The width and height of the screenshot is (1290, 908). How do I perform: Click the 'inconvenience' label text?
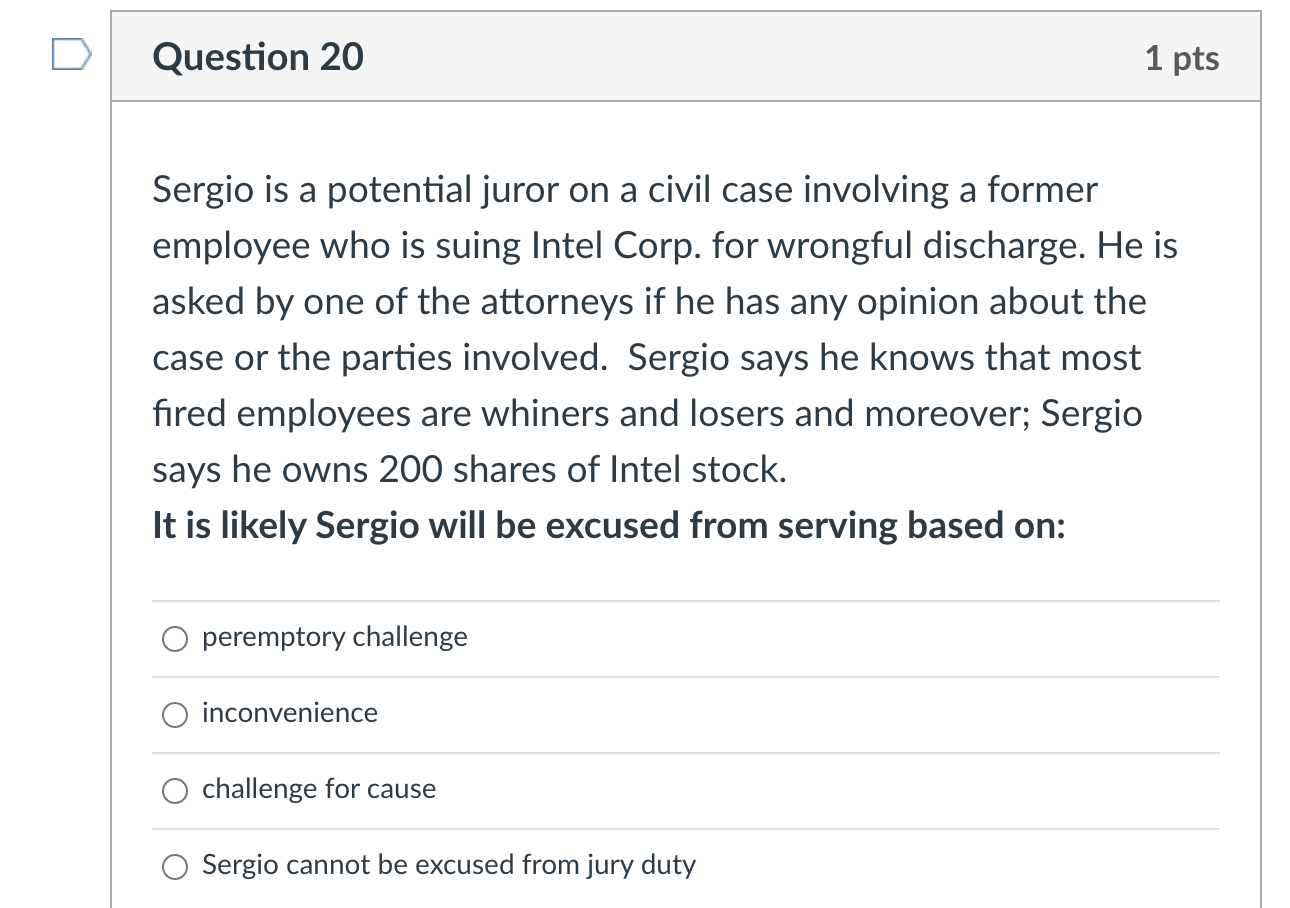tap(290, 713)
